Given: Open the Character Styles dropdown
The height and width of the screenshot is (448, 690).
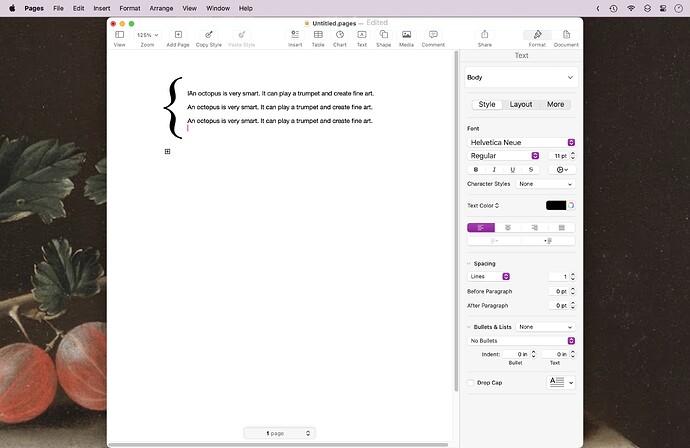Looking at the screenshot, I should (545, 184).
